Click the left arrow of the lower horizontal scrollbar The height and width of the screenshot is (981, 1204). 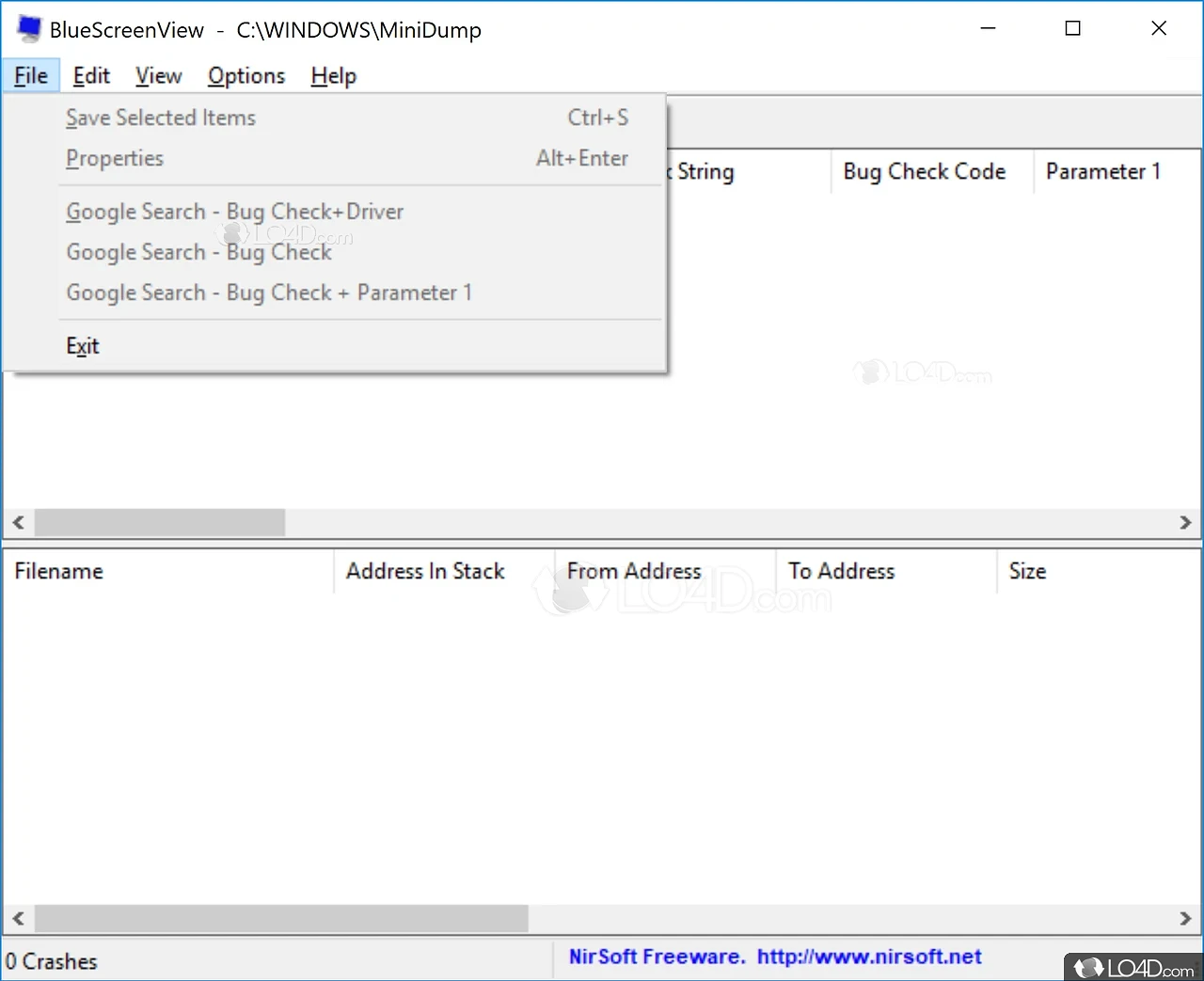pyautogui.click(x=17, y=919)
